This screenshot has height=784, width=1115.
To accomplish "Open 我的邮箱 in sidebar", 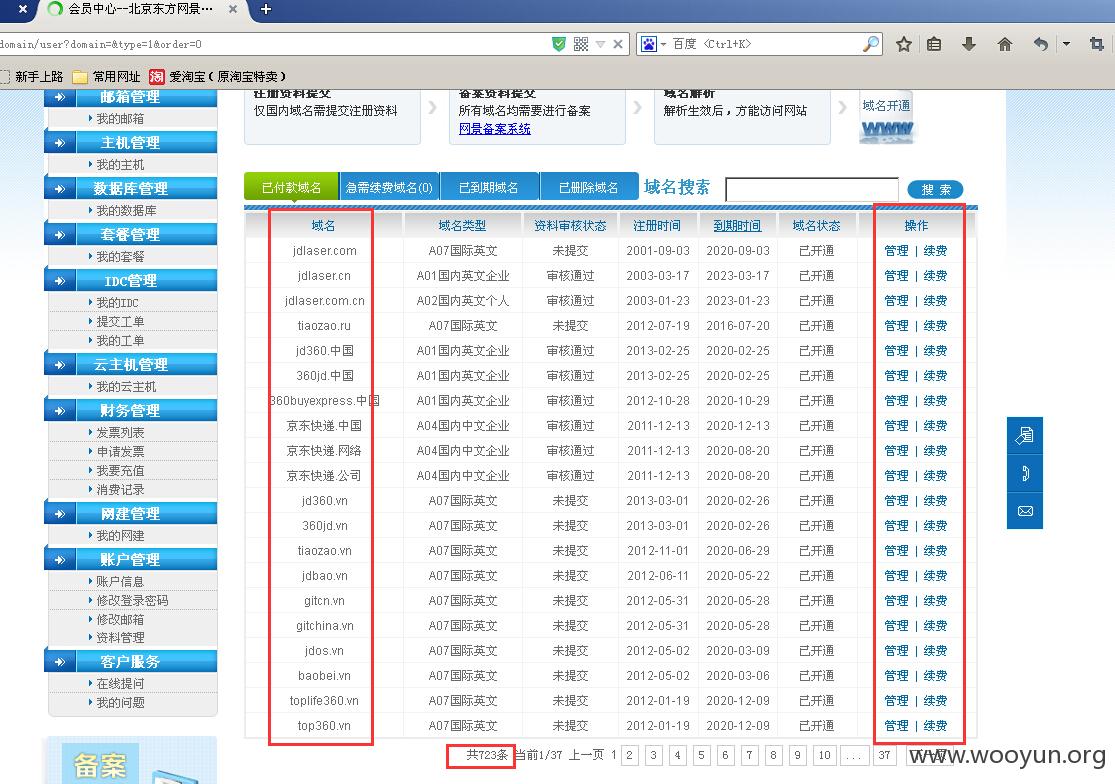I will 119,119.
